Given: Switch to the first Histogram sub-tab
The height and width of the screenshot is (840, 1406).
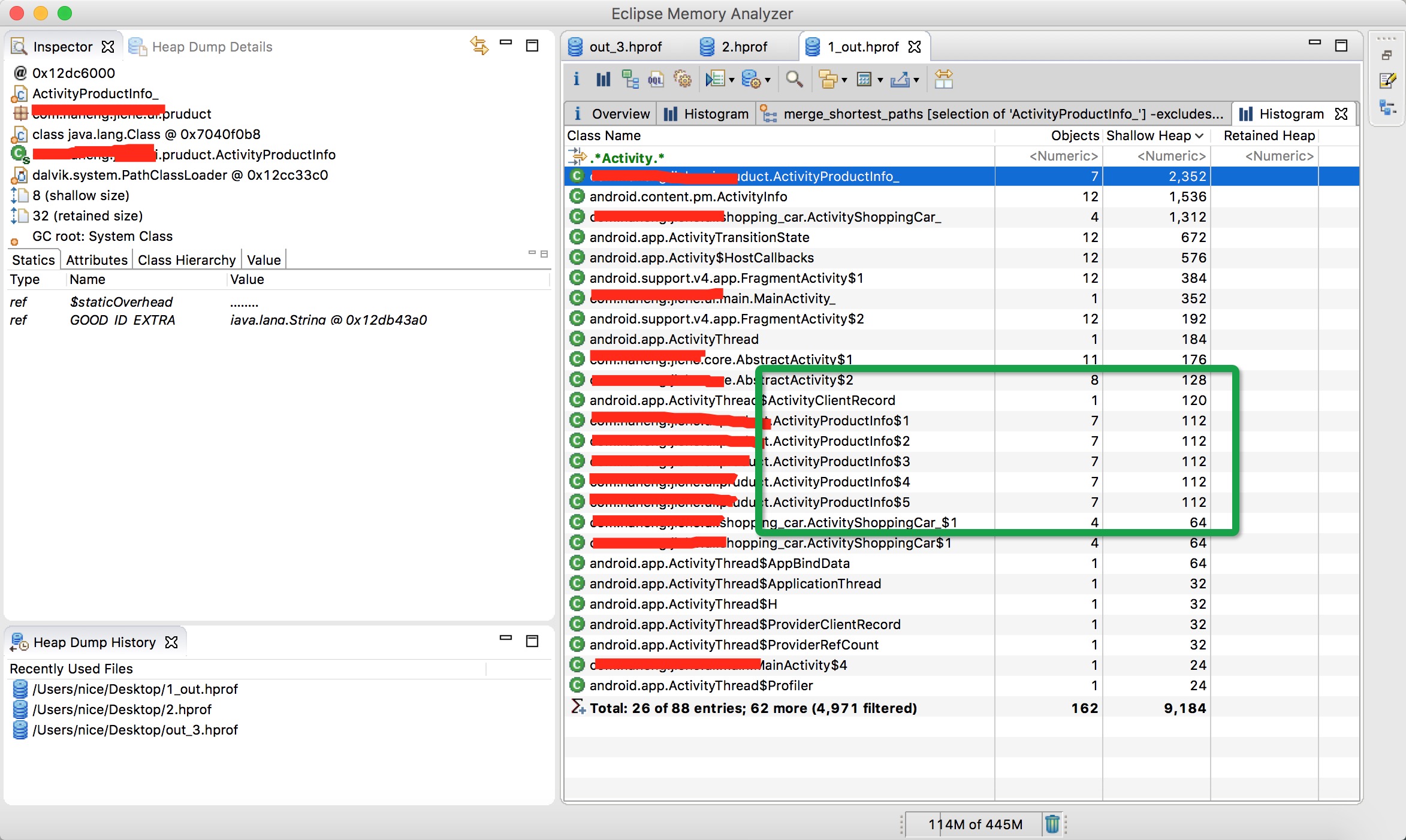Looking at the screenshot, I should pyautogui.click(x=707, y=114).
